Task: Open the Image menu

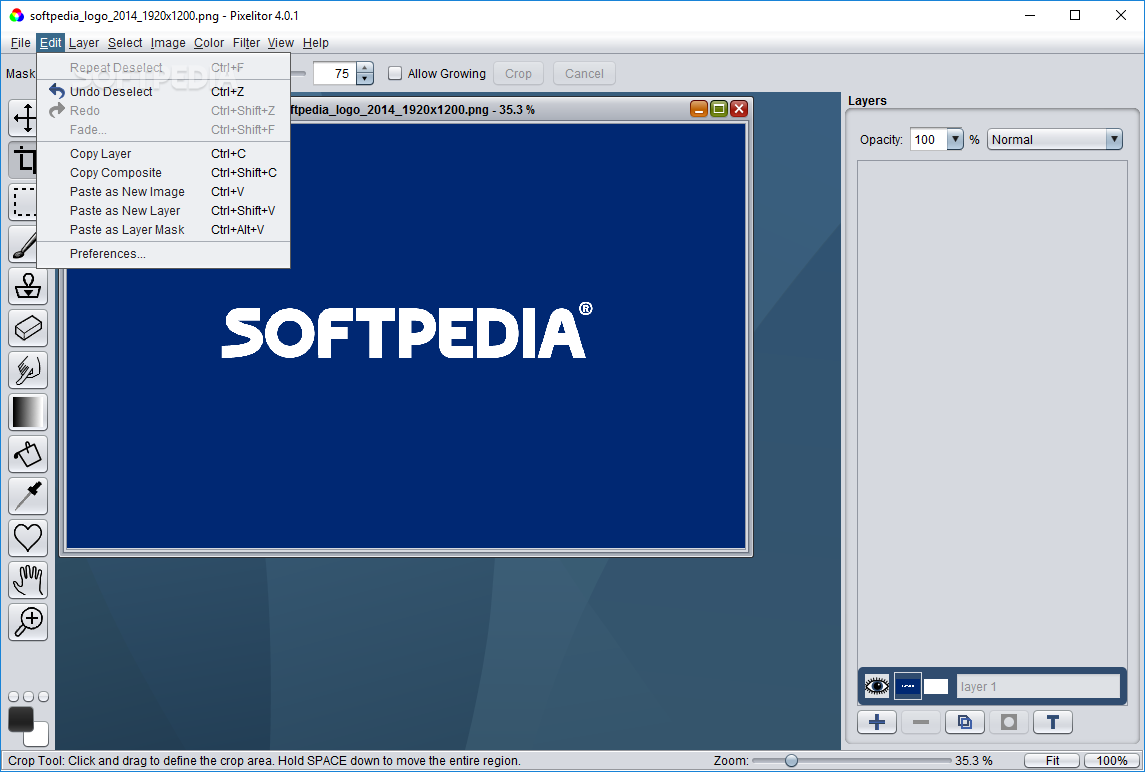Action: (168, 43)
